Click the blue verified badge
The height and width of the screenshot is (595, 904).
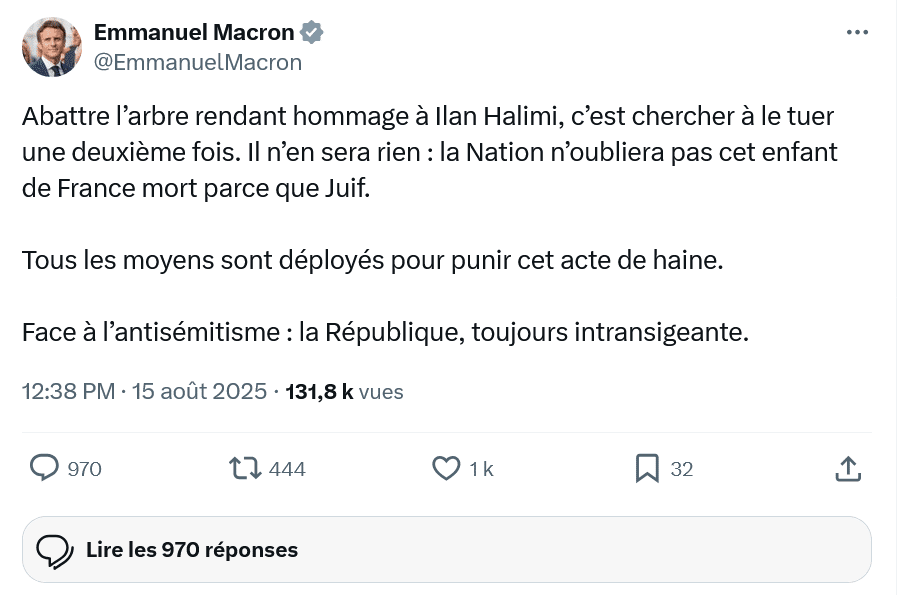pyautogui.click(x=312, y=32)
